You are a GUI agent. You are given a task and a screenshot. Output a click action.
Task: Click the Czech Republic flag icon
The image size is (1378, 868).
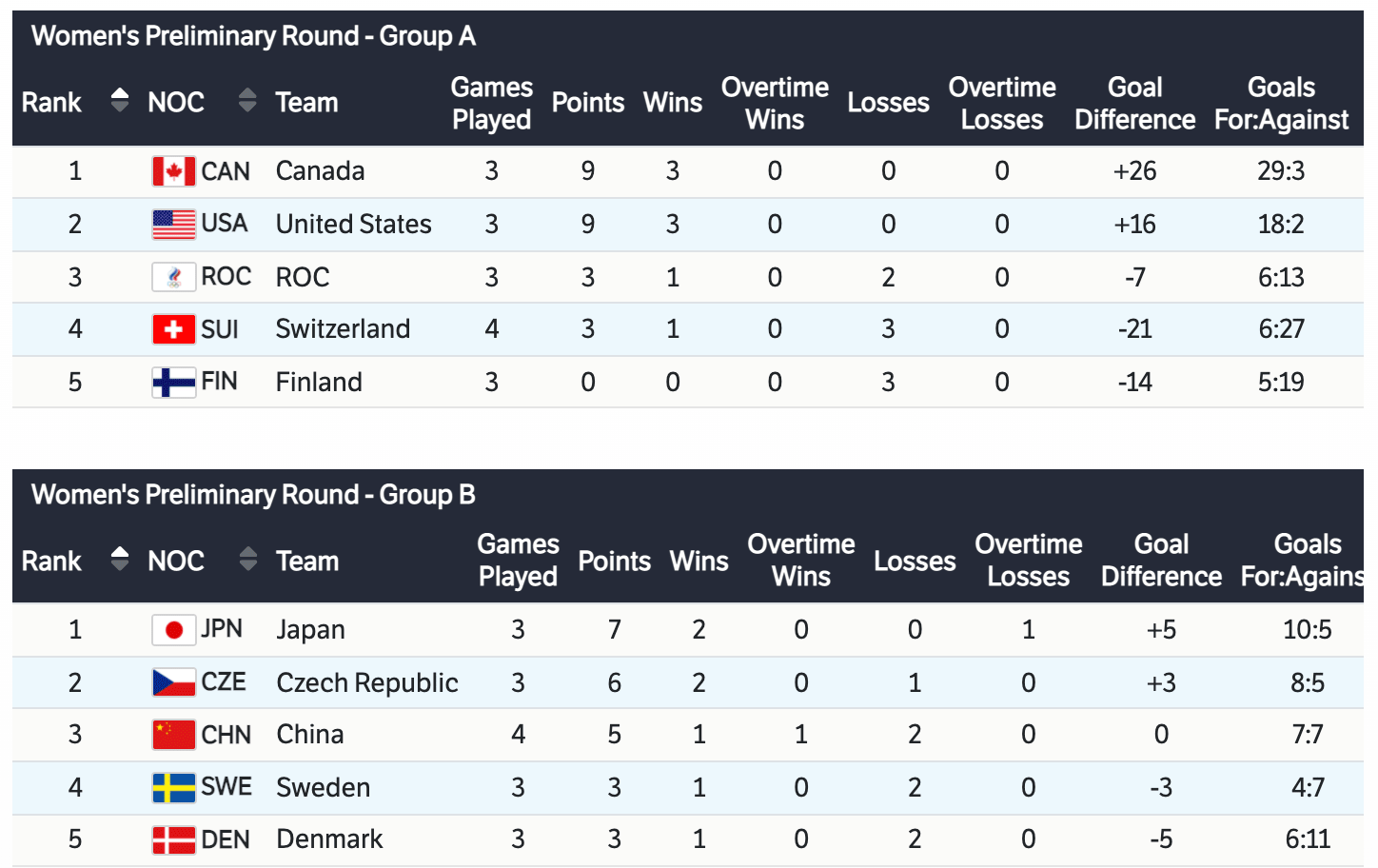point(173,682)
